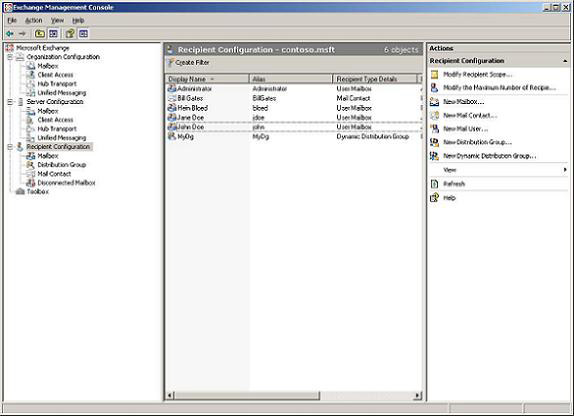
Task: Select Mail Contact tree item
Action: click(x=54, y=174)
